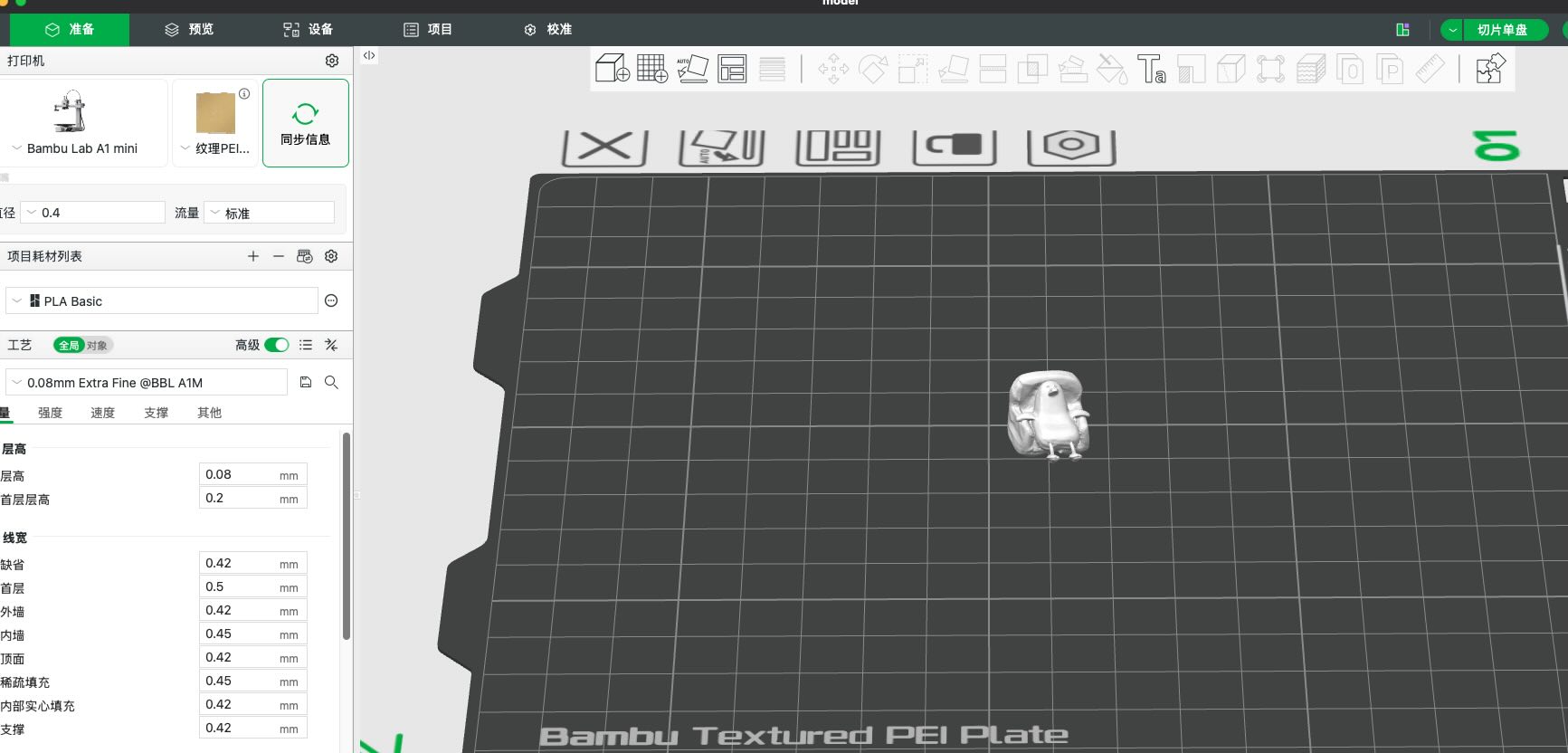Click the AMS filament sync icon
This screenshot has width=1568, height=753.
[305, 256]
